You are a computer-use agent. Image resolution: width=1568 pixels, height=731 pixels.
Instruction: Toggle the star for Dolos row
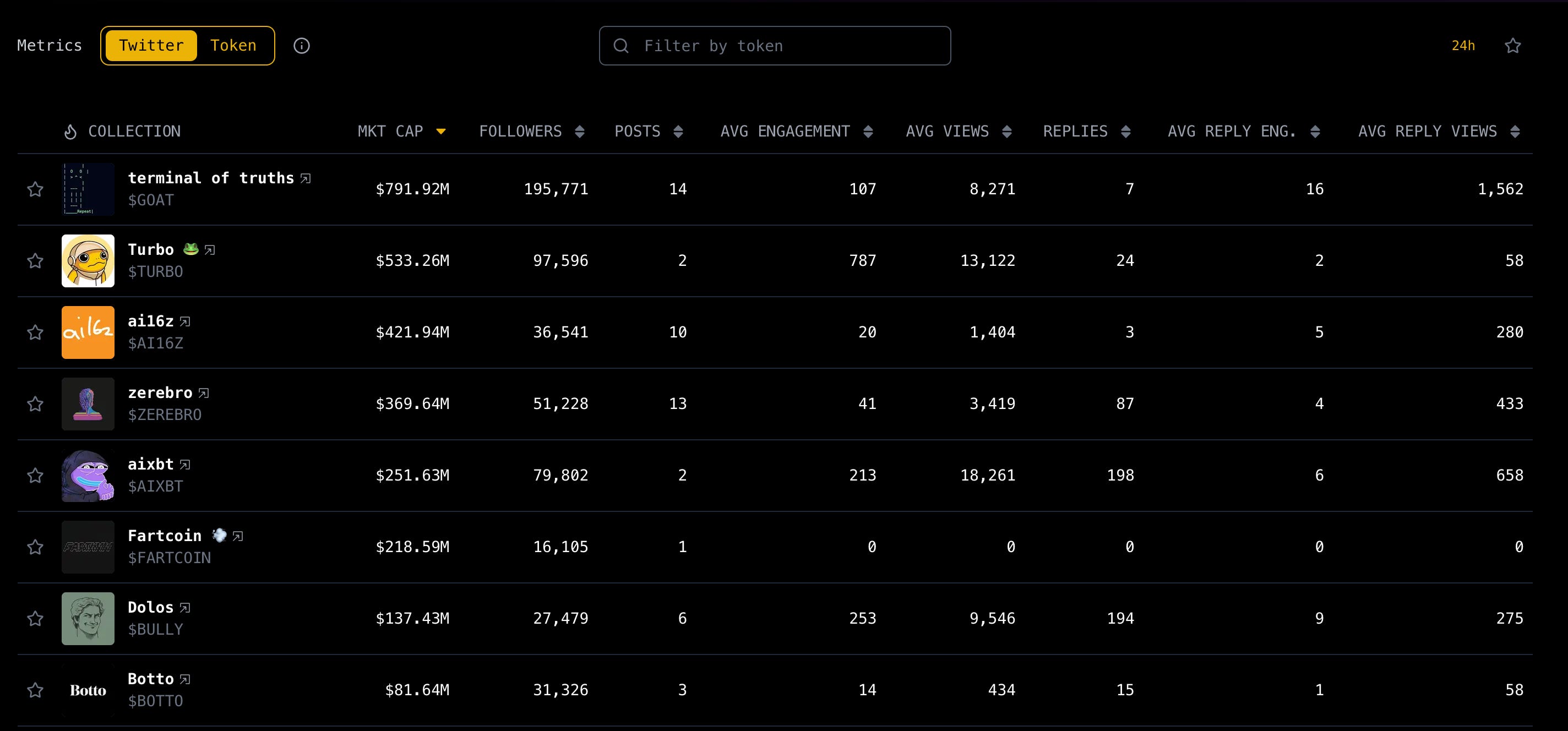point(35,619)
